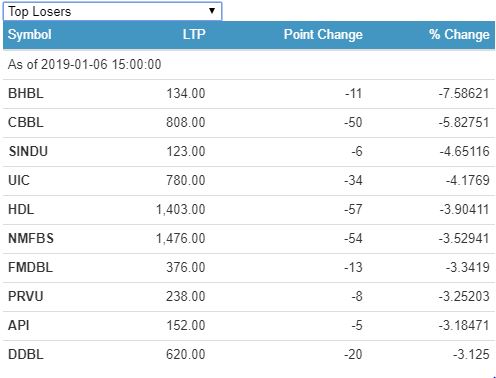Open the Top Losers dropdown
Image resolution: width=496 pixels, height=378 pixels.
(112, 11)
